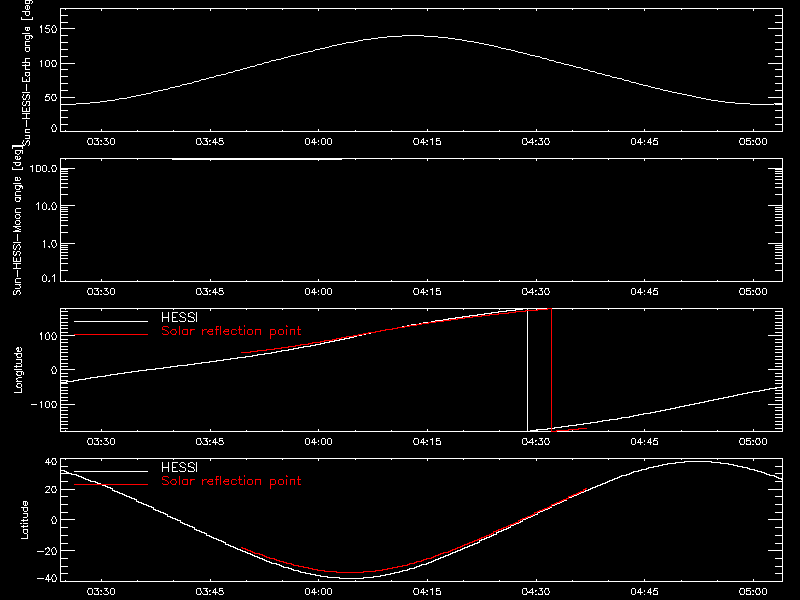Image resolution: width=800 pixels, height=600 pixels.
Task: Select Solar reflection point label in Latitude plot
Action: coord(231,481)
